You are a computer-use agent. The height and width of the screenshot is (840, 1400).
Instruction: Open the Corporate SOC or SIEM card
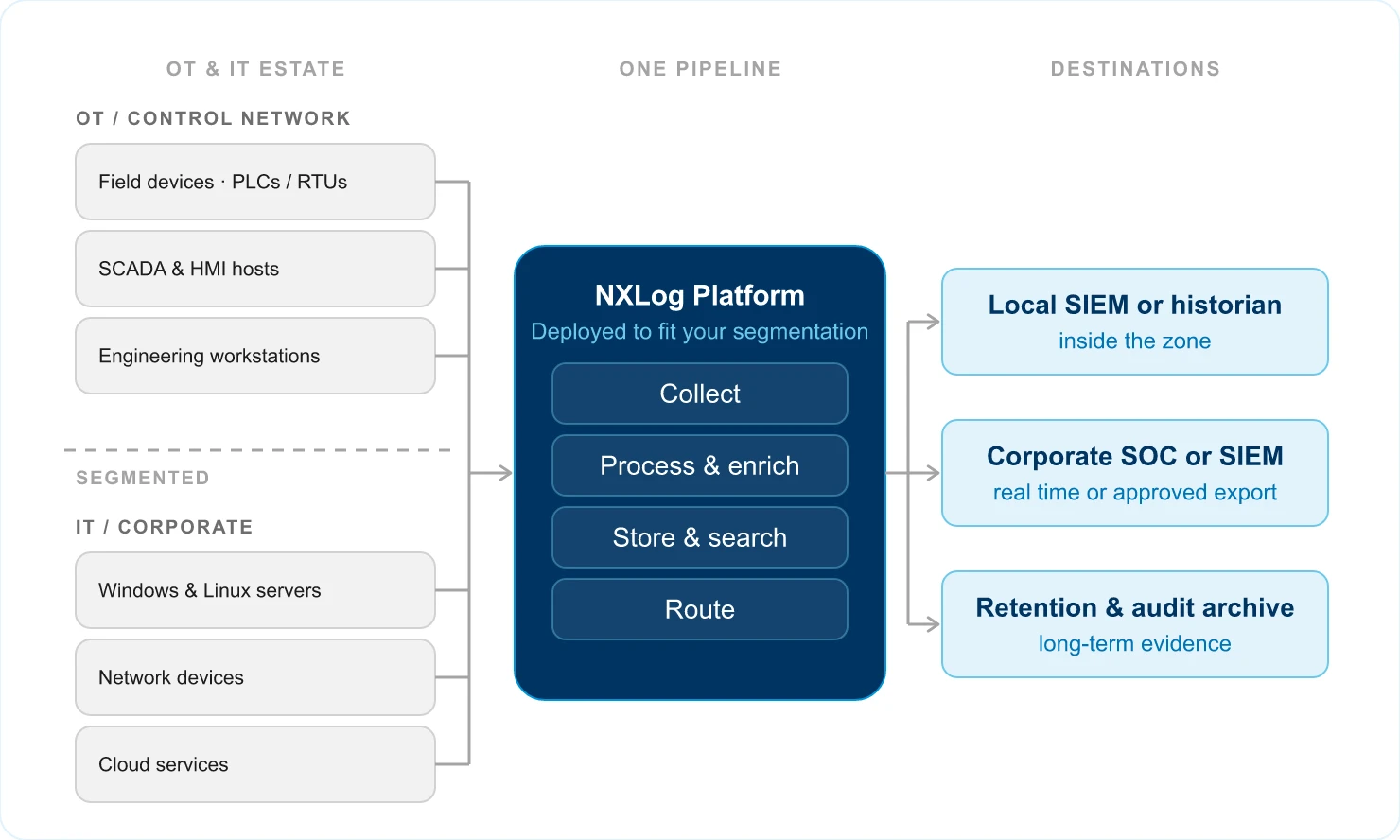[1135, 473]
